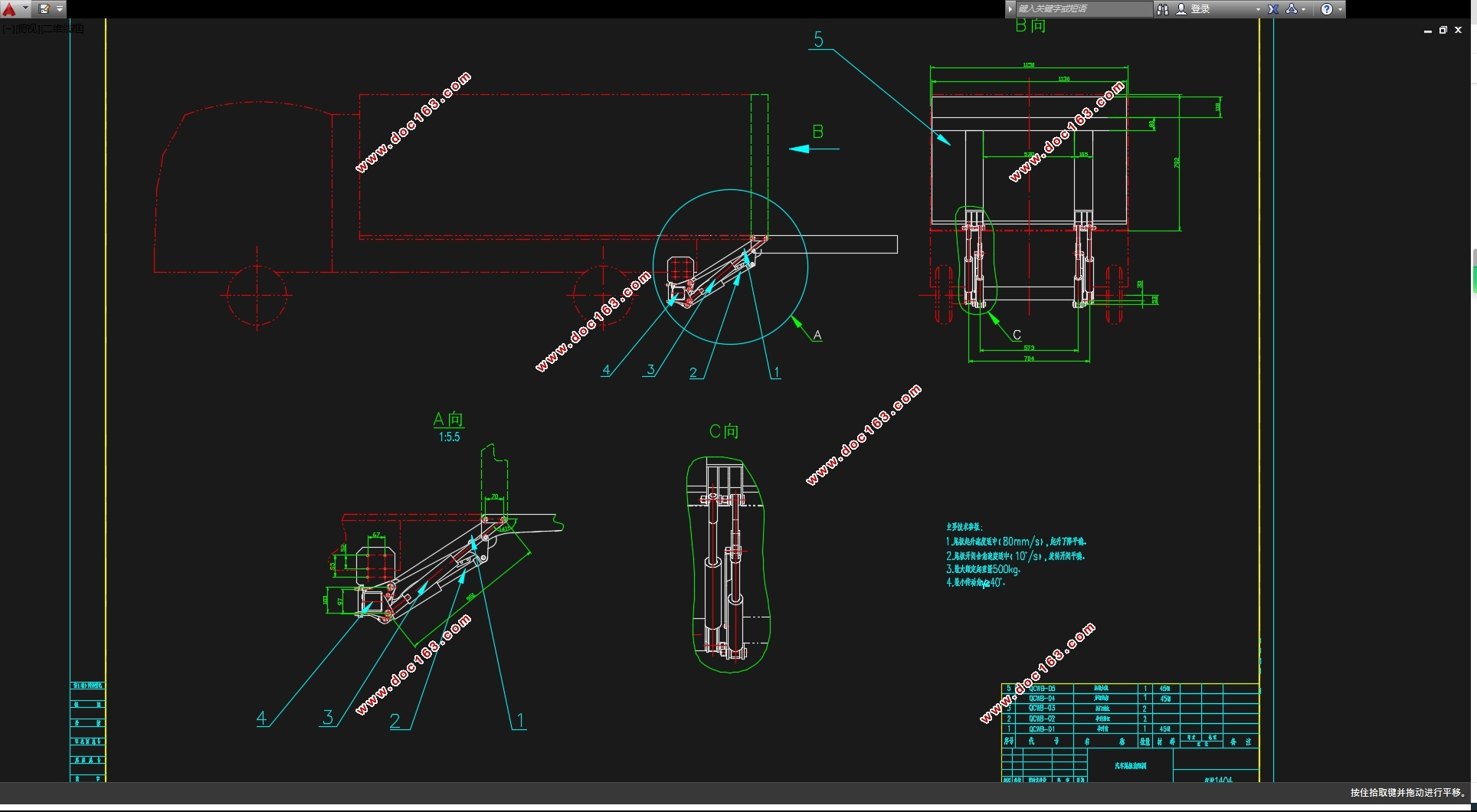The height and width of the screenshot is (812, 1477).
Task: Open Quick Access Toolbar customize dropdown
Action: pyautogui.click(x=60, y=9)
